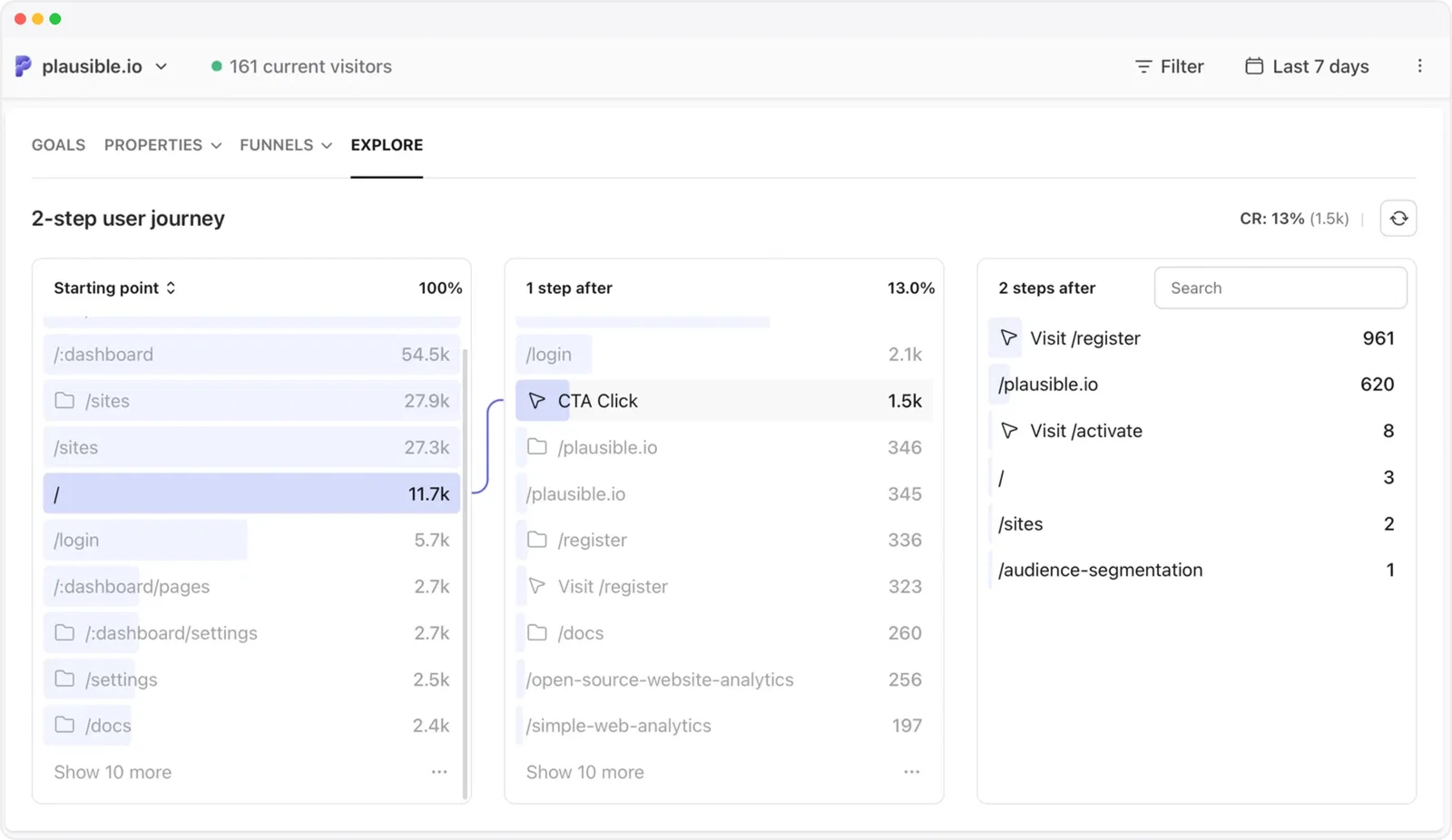
Task: Open the Last 7 days date picker
Action: coord(1307,66)
